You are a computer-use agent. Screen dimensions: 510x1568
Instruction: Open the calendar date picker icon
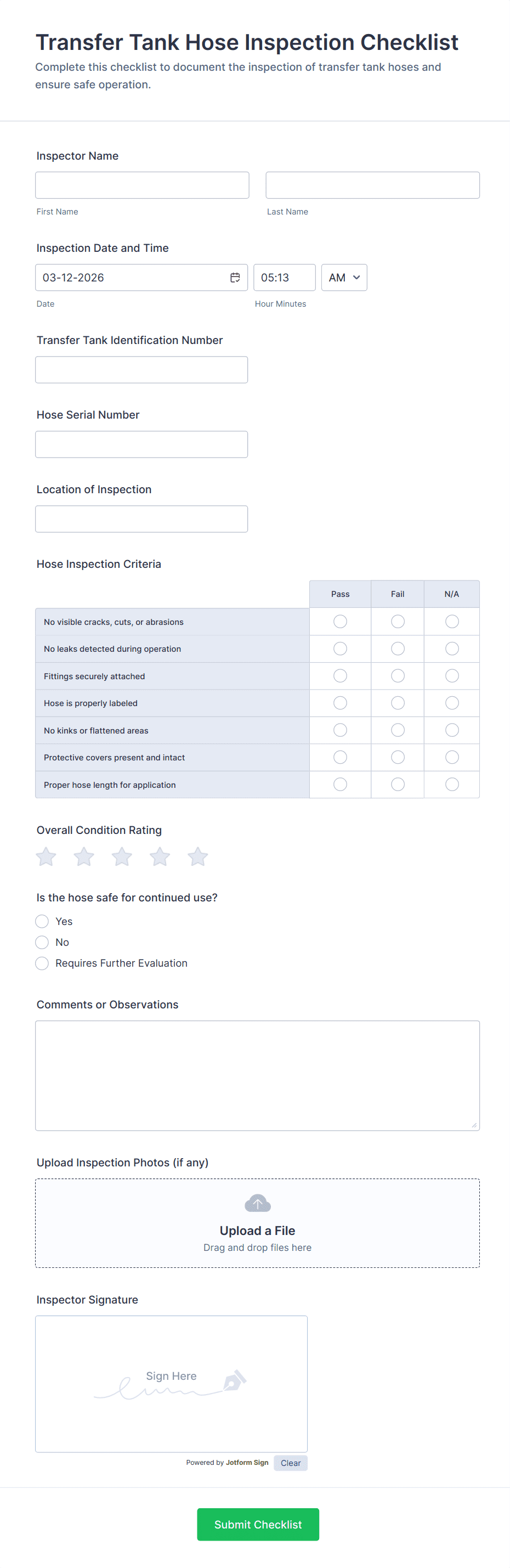pyautogui.click(x=235, y=278)
